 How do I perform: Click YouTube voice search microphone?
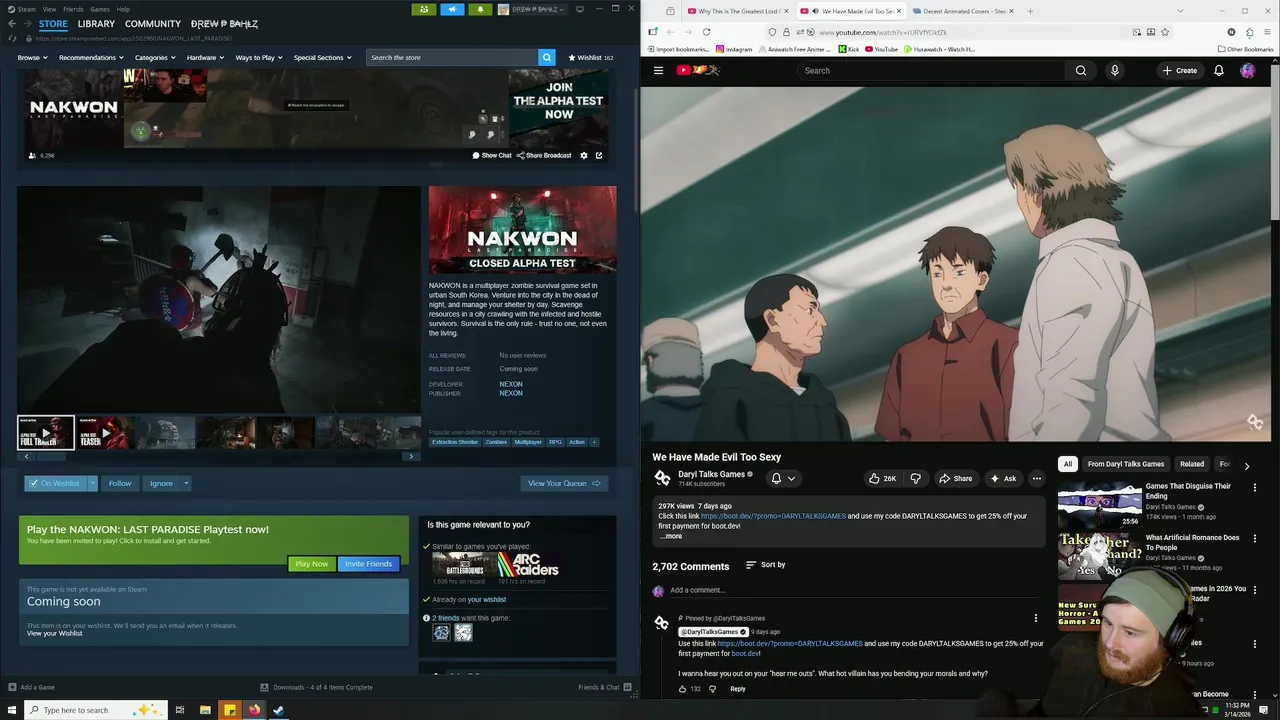pyautogui.click(x=1114, y=70)
